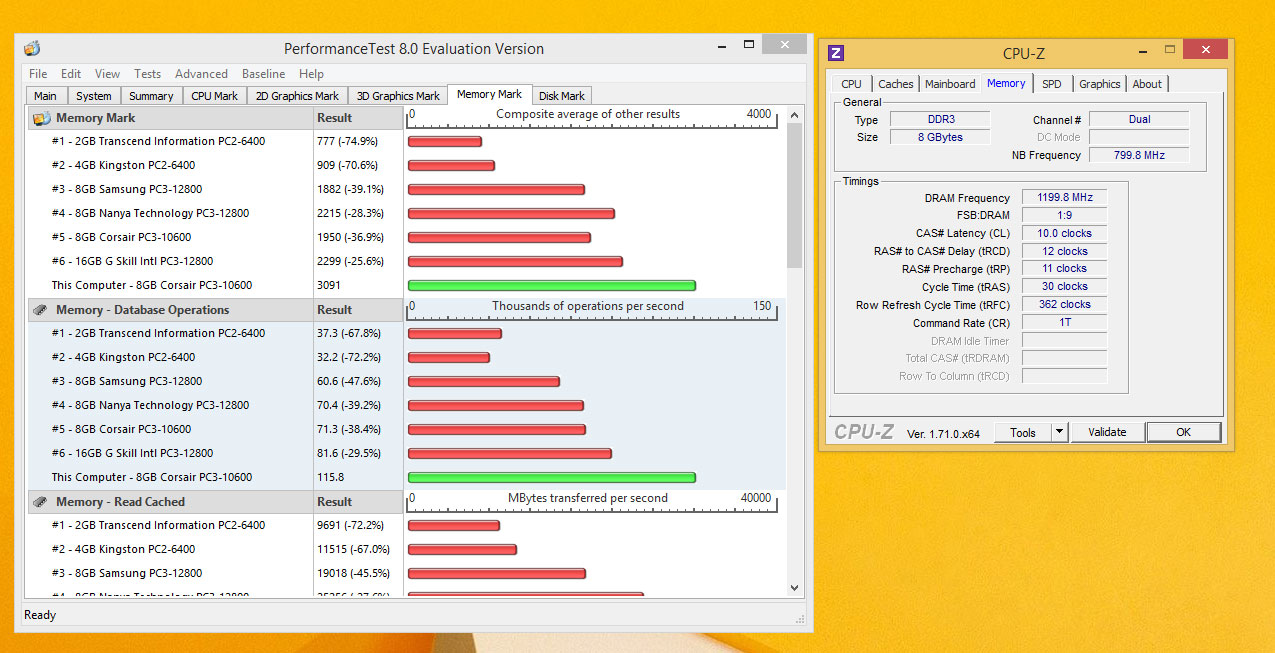
Task: Open the SPD tab in CPU-Z
Action: (x=1051, y=84)
